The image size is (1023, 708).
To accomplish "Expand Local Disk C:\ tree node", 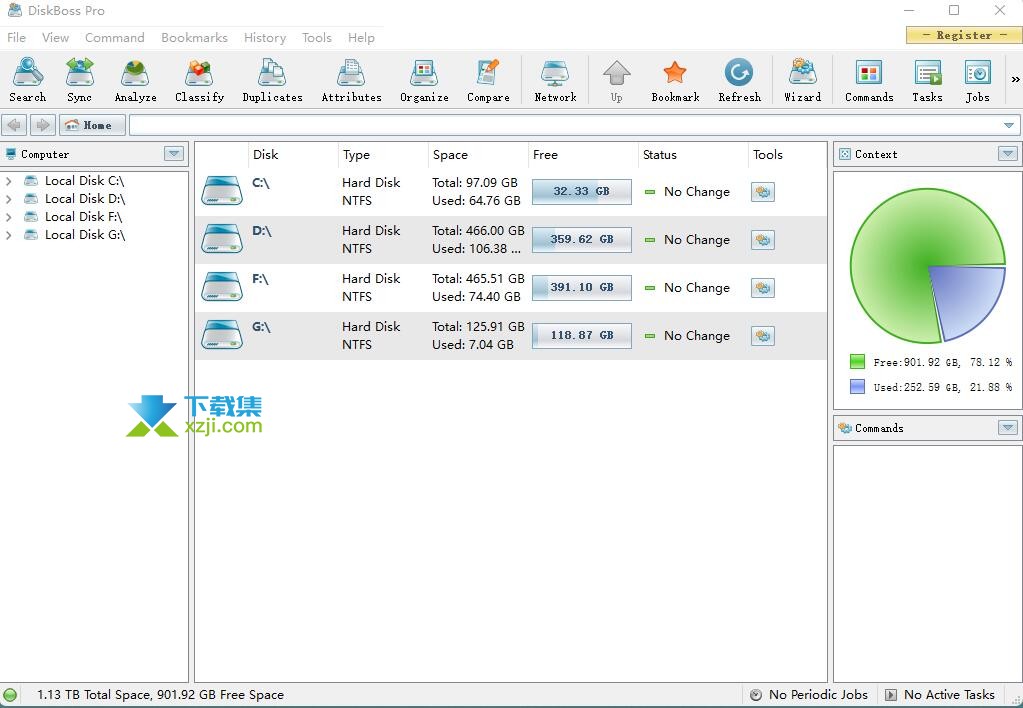I will click(9, 181).
